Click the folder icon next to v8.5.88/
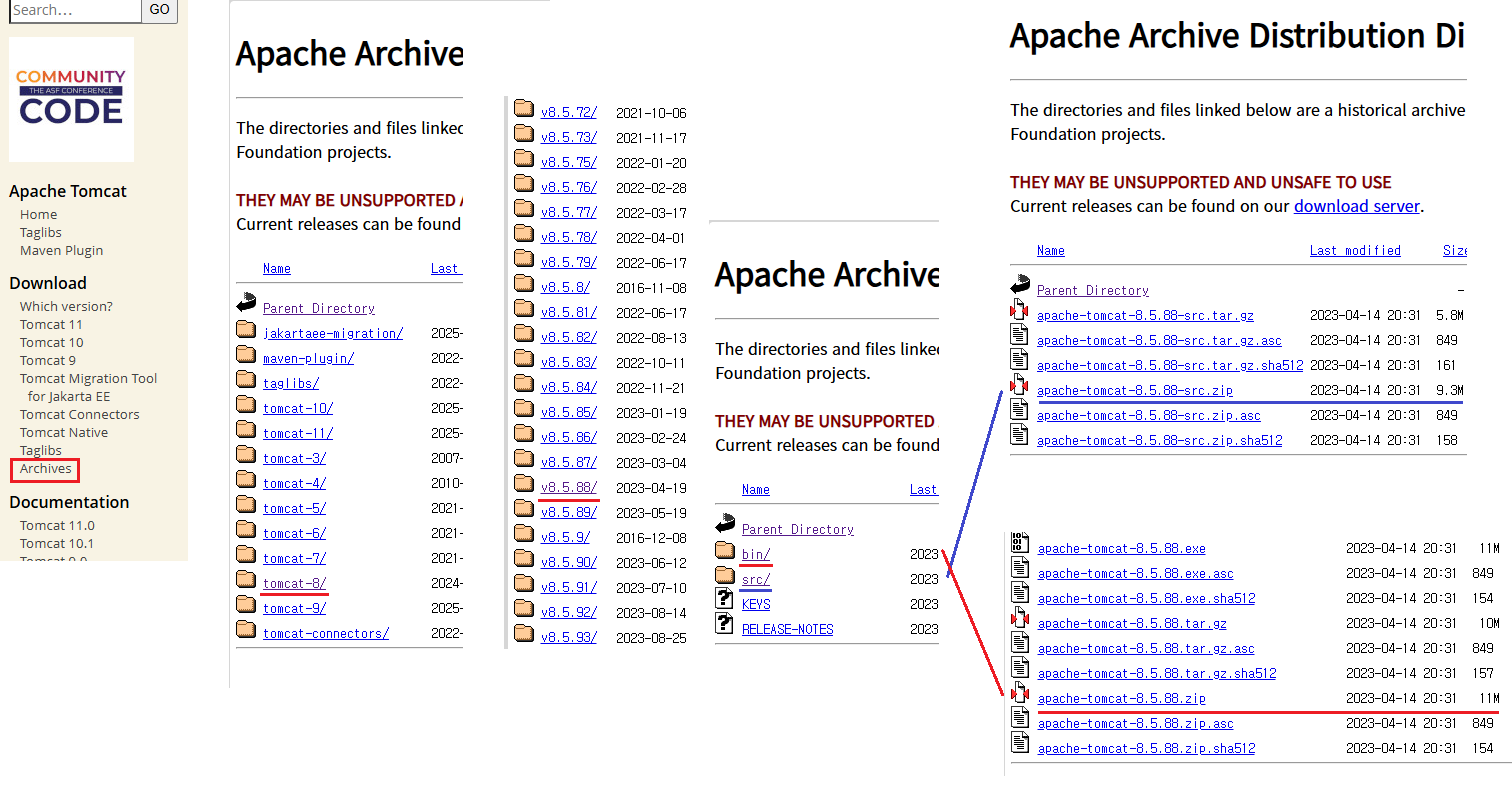This screenshot has width=1512, height=787. tap(524, 484)
